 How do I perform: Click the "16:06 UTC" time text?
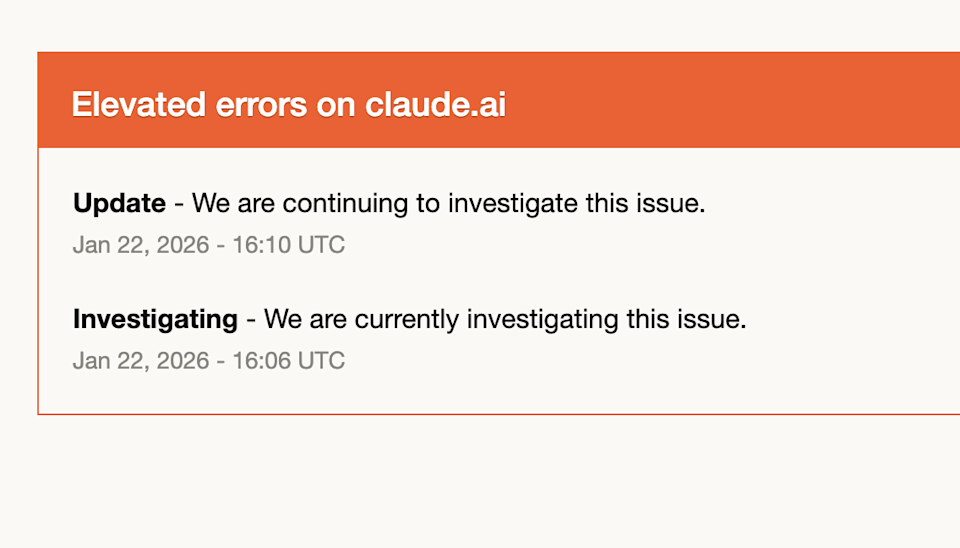[288, 361]
